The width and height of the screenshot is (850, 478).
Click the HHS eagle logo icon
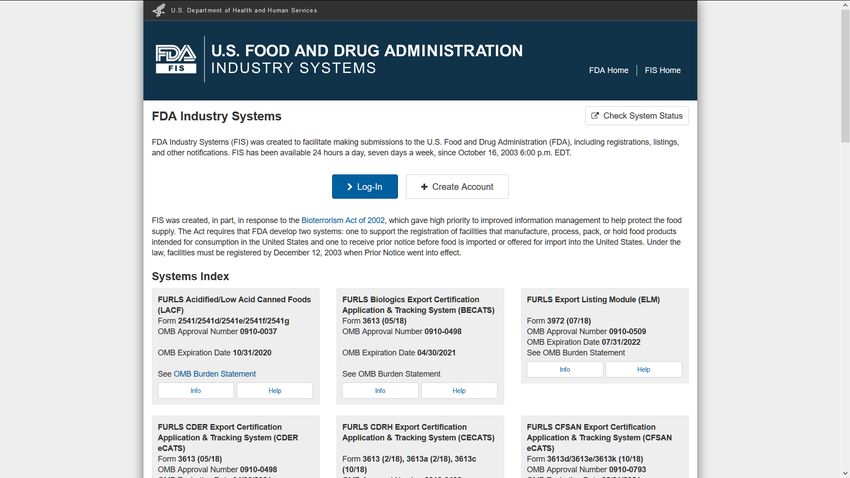coord(159,10)
